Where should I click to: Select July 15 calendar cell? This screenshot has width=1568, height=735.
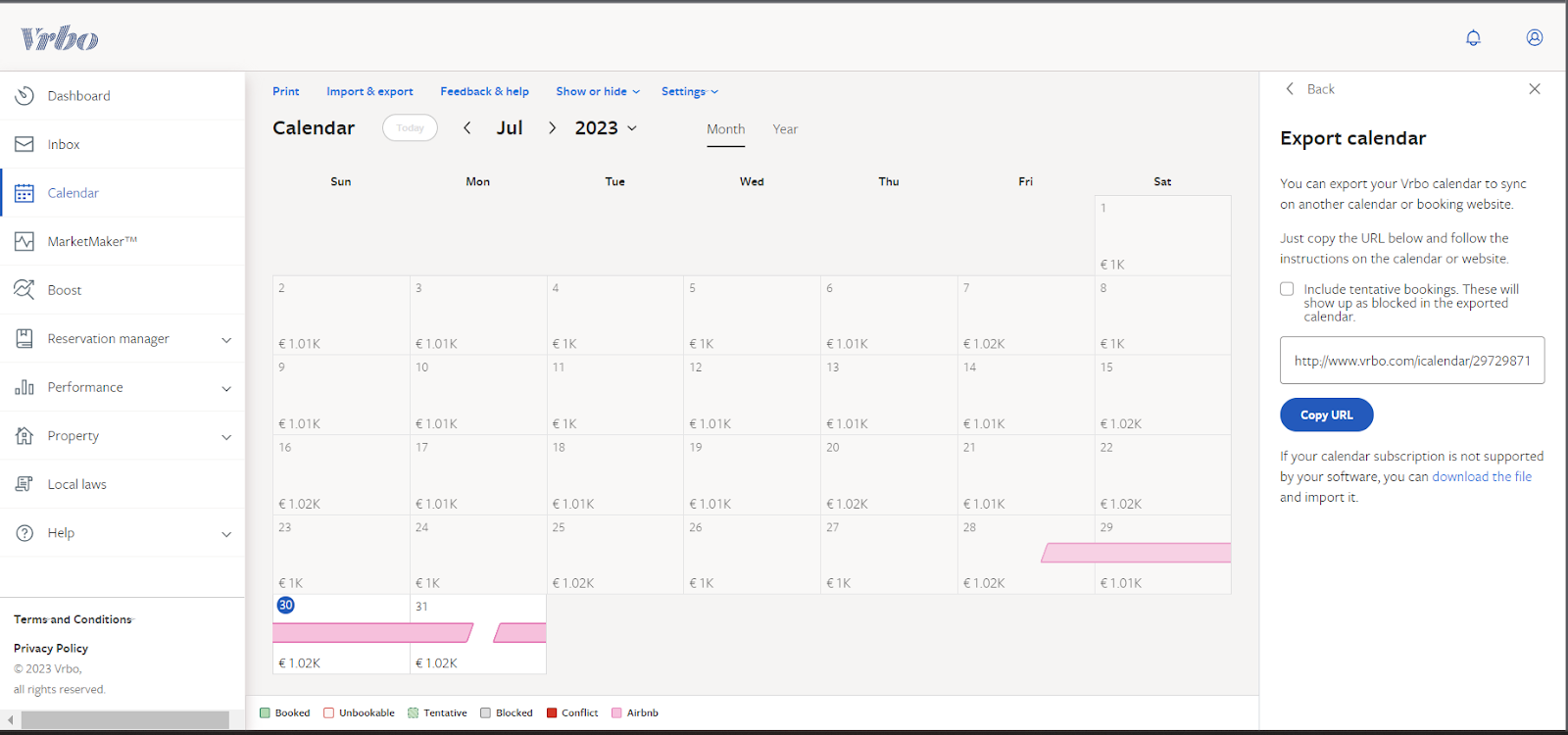[1163, 395]
